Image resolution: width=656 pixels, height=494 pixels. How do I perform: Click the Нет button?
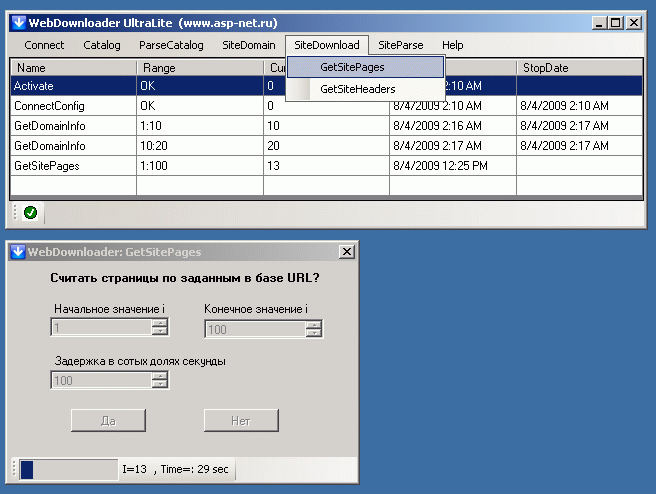241,420
